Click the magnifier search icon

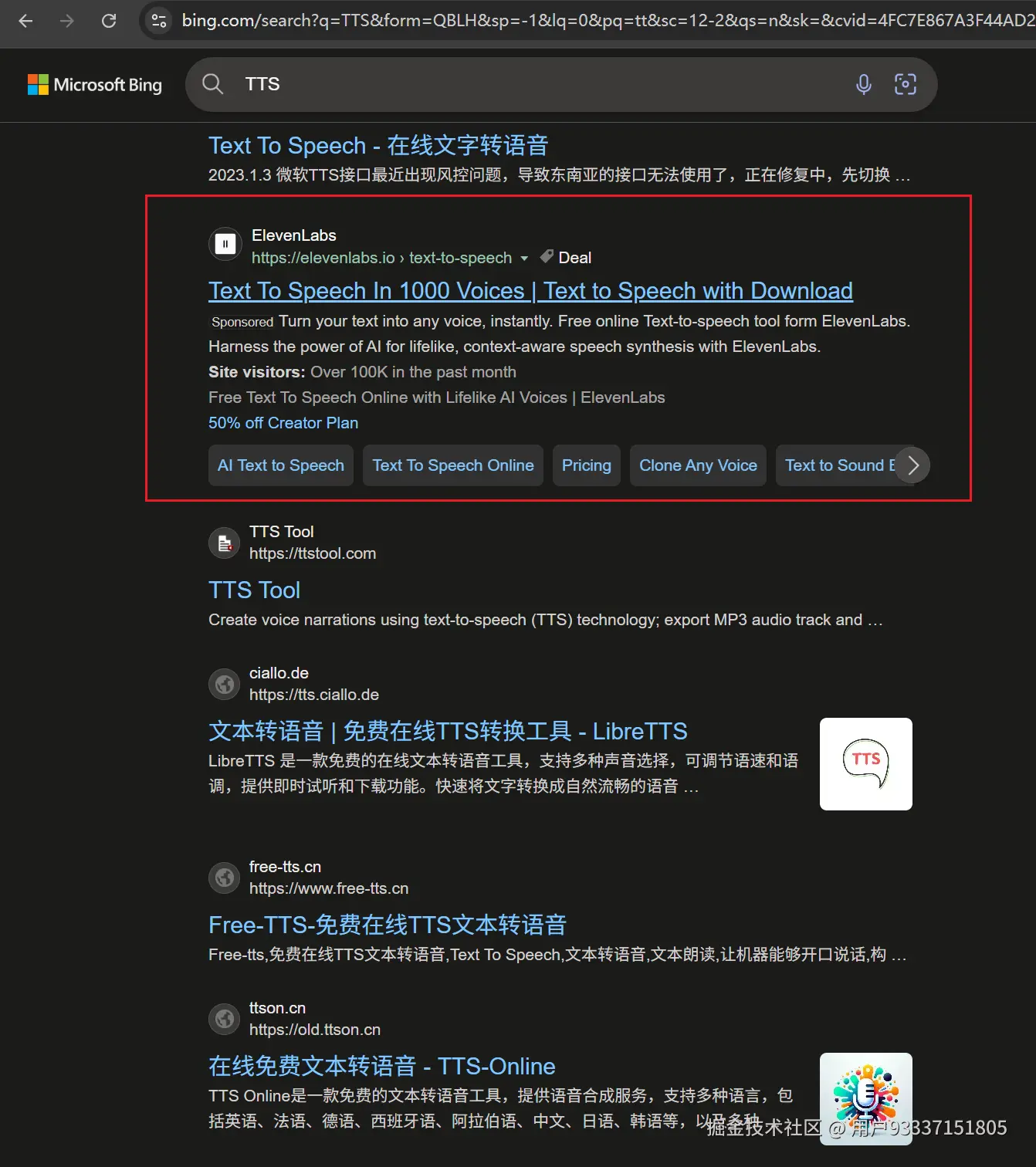(212, 84)
